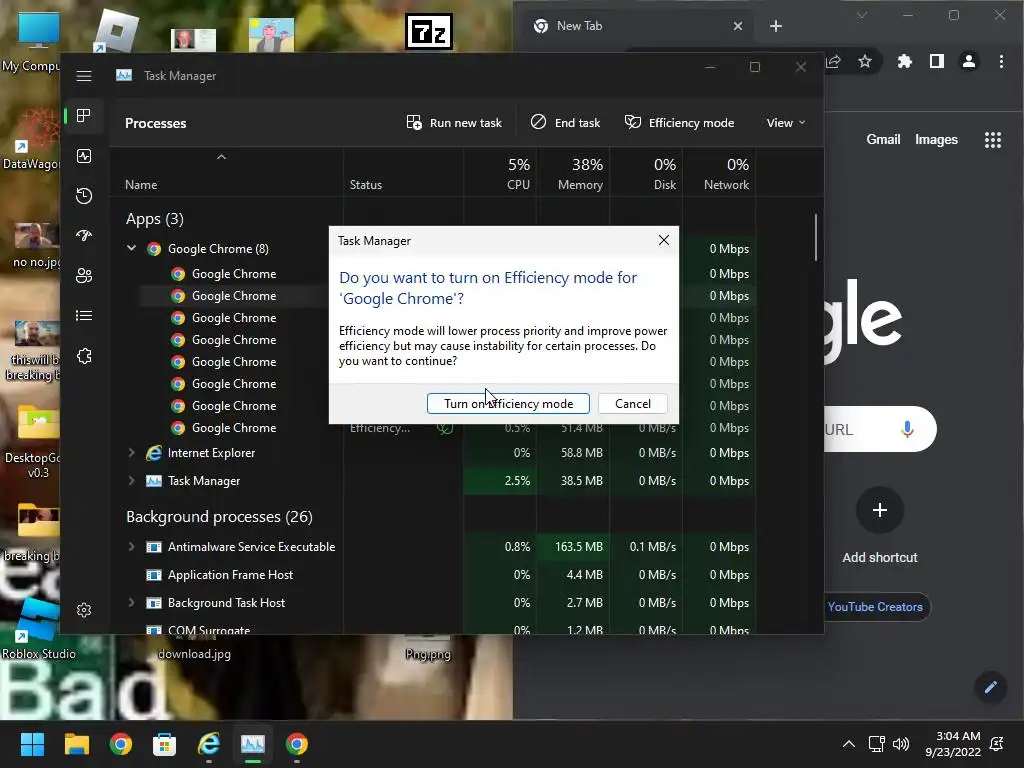Open Services page icon in sidebar
1024x768 pixels.
point(84,356)
